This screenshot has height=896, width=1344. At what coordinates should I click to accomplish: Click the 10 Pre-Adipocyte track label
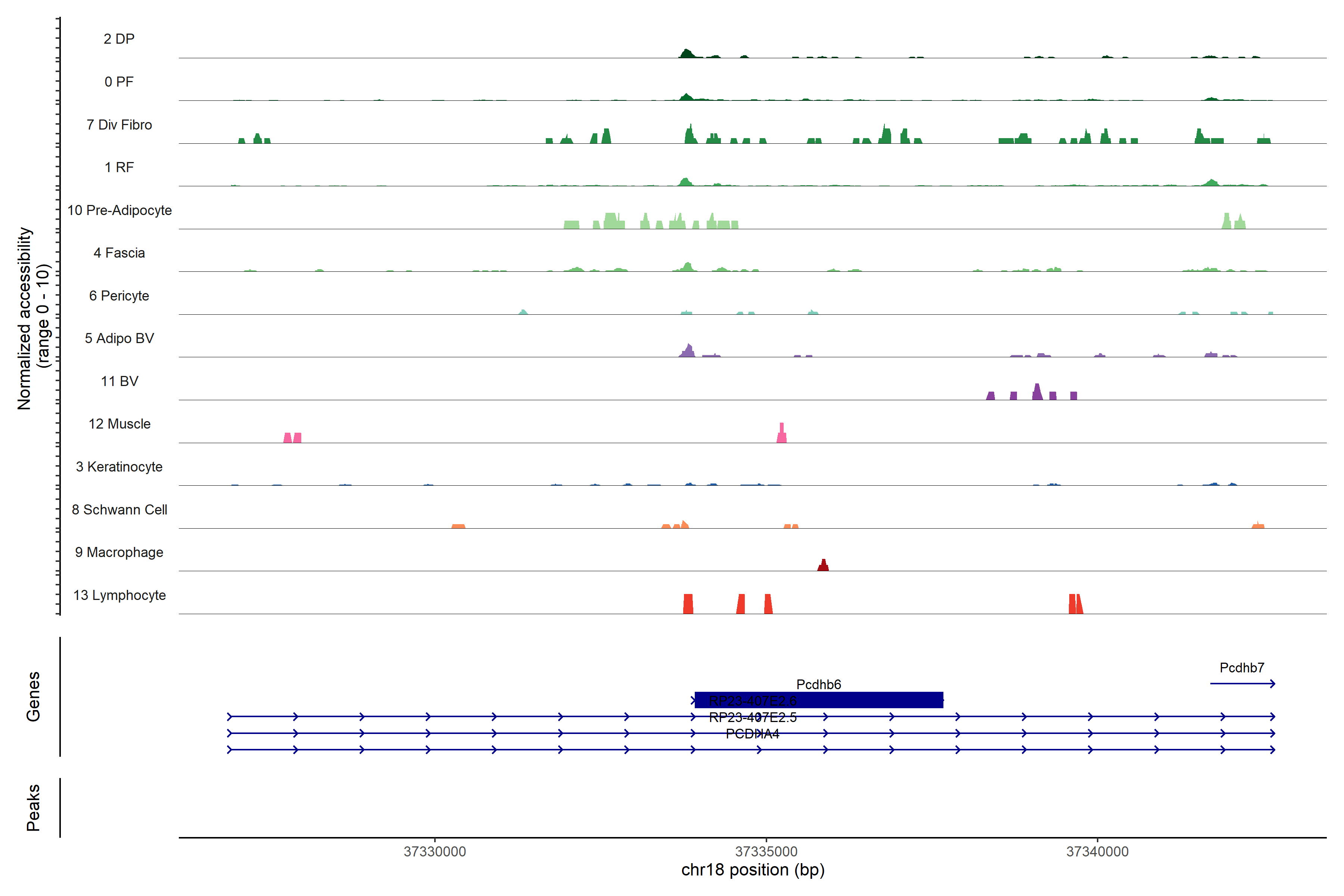click(x=119, y=210)
